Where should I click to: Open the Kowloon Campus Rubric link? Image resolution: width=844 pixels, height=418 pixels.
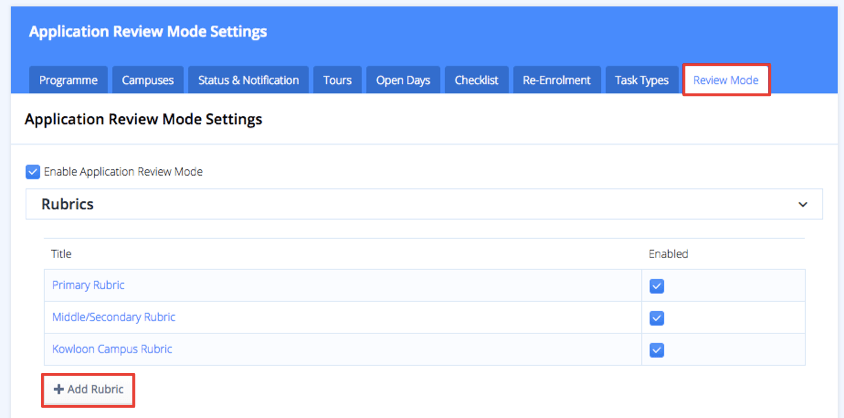112,349
